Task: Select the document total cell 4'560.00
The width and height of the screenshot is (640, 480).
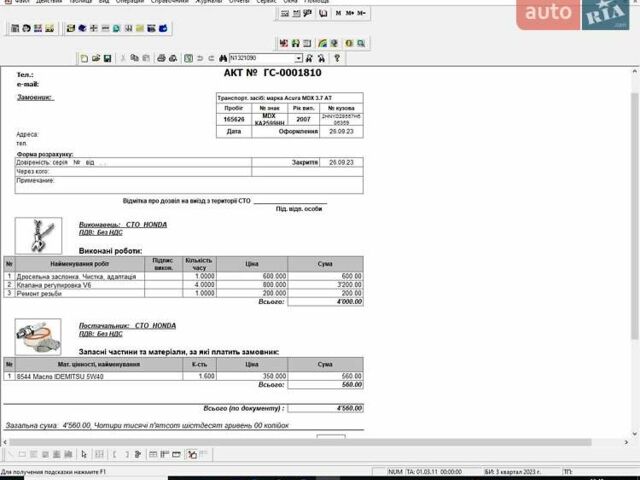Action: coord(325,408)
